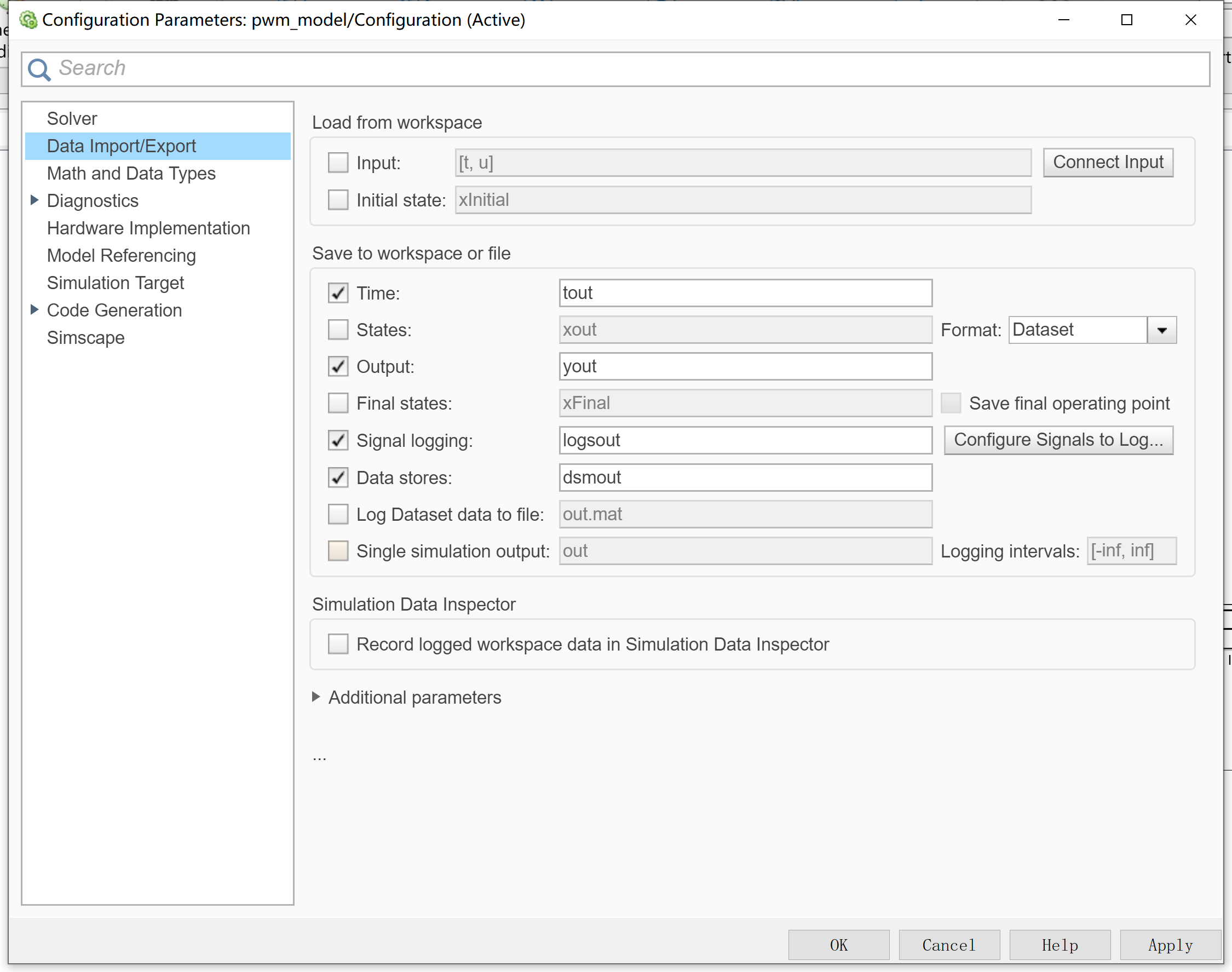Image resolution: width=1232 pixels, height=972 pixels.
Task: Click the Connect Input button
Action: click(1107, 162)
